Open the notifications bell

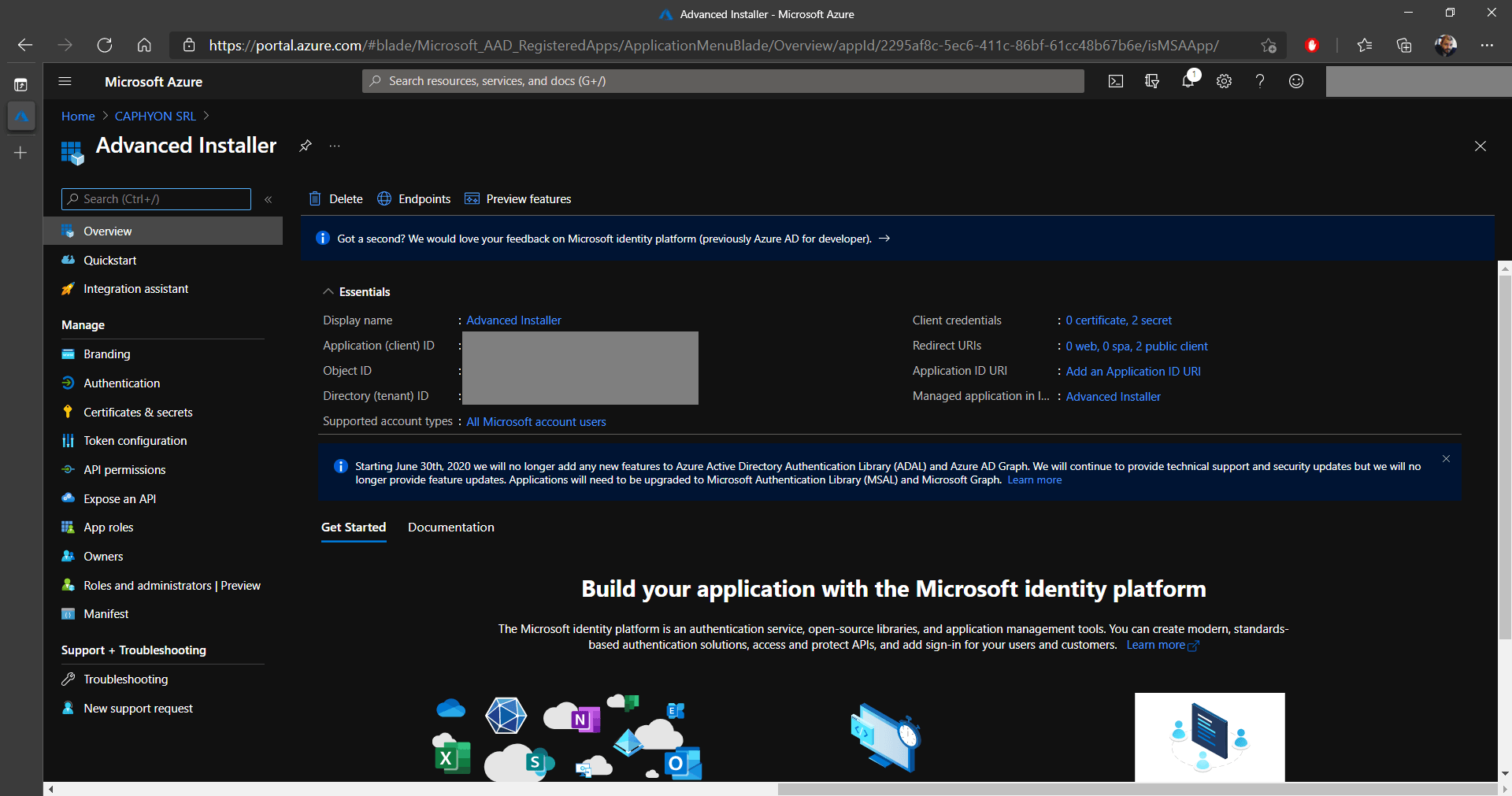1188,81
